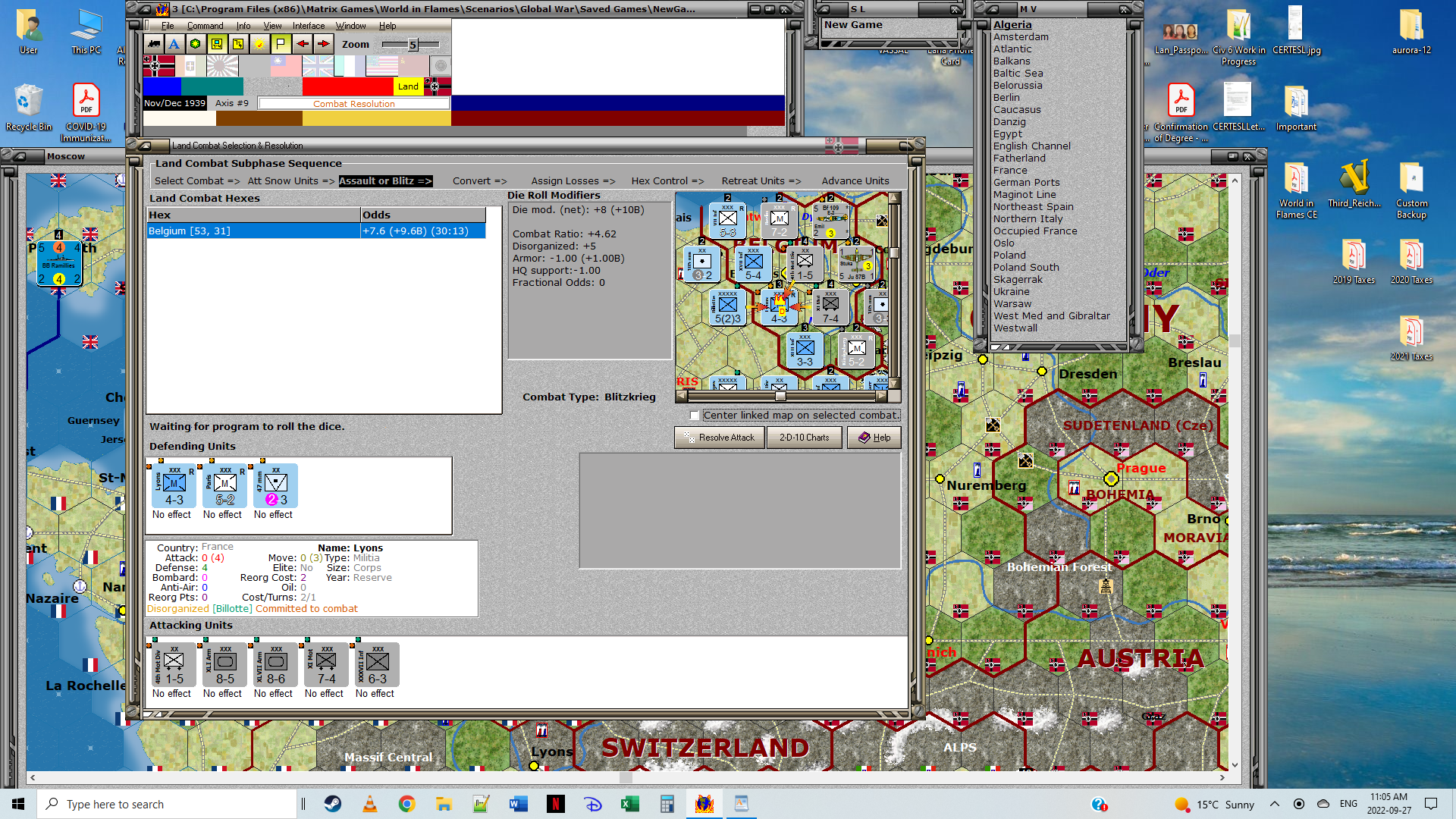This screenshot has width=1456, height=819.
Task: Click scroll-right arrow of combat mini map
Action: 881,396
